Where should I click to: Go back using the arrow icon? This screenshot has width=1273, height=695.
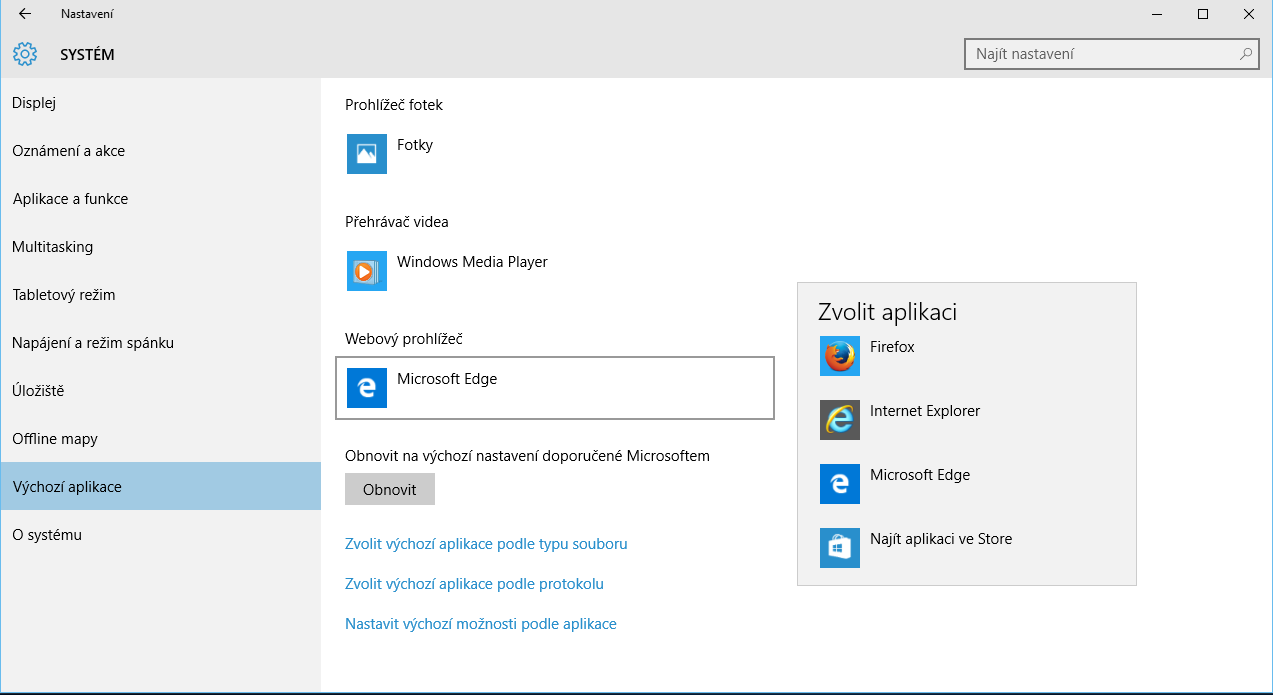pos(25,14)
